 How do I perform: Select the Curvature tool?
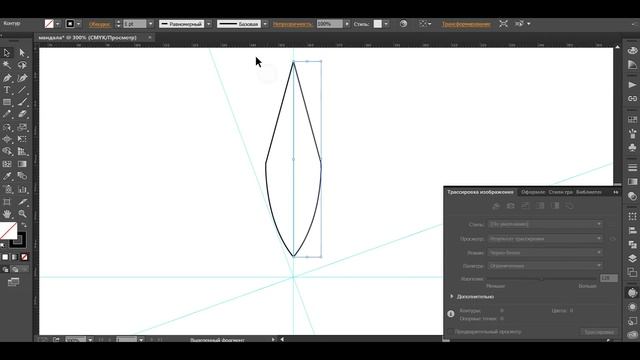[22, 78]
